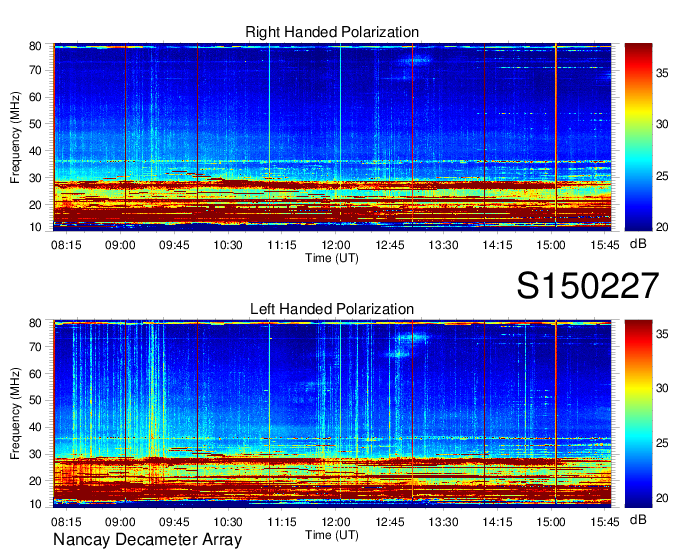This screenshot has height=552, width=680.
Task: Click 14:15 time tick under Left Handed plot
Action: [497, 522]
